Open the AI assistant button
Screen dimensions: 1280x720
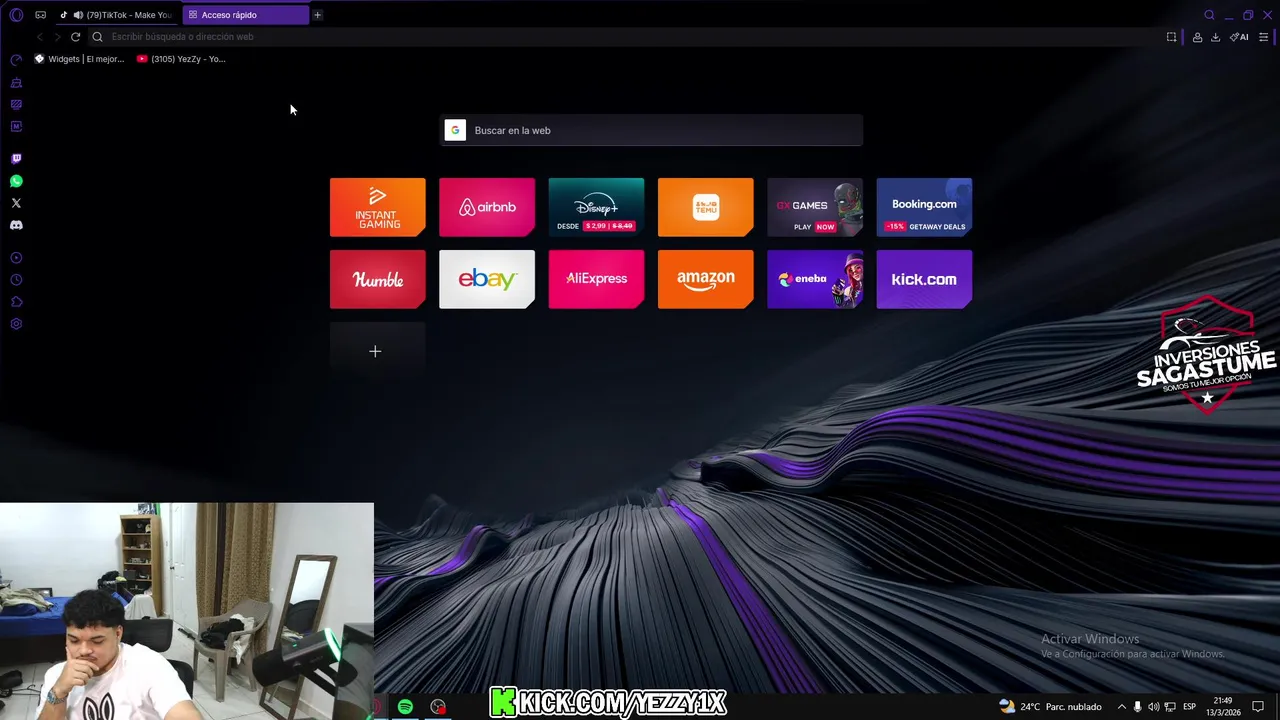(1239, 37)
